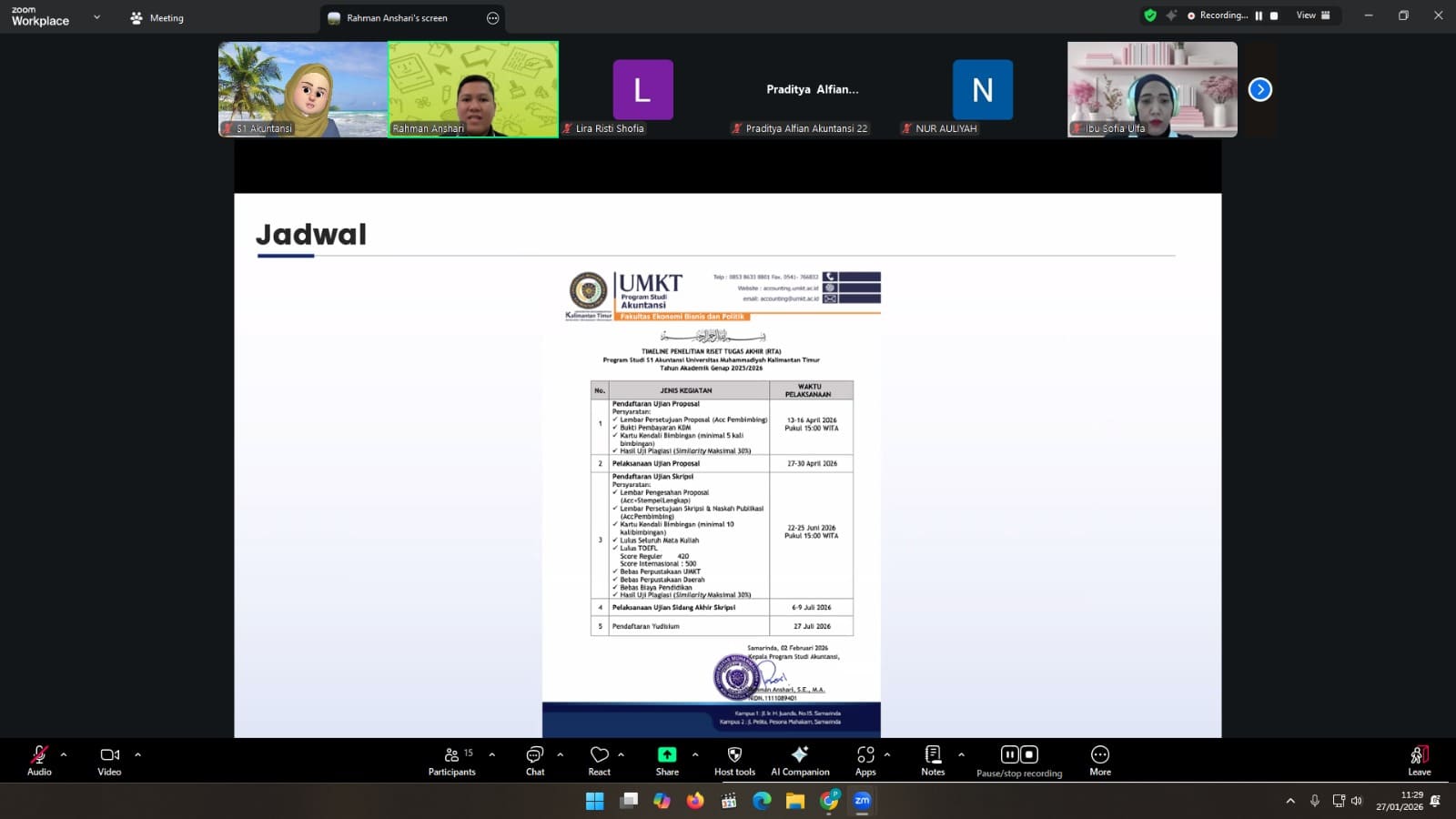Image resolution: width=1456 pixels, height=819 pixels.
Task: Open the React emoji menu
Action: pos(599,760)
